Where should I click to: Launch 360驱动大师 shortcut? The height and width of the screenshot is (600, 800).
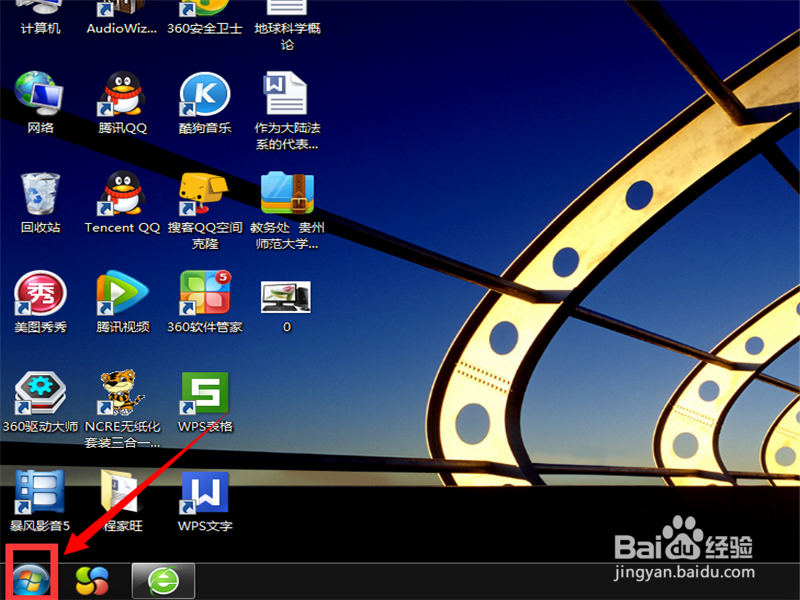pos(40,401)
